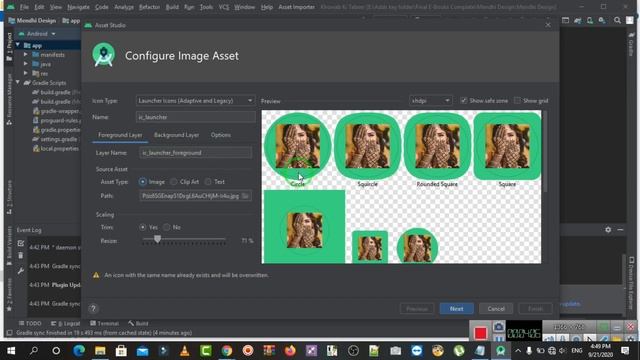Open File Explorer from the taskbar

pos(100,351)
